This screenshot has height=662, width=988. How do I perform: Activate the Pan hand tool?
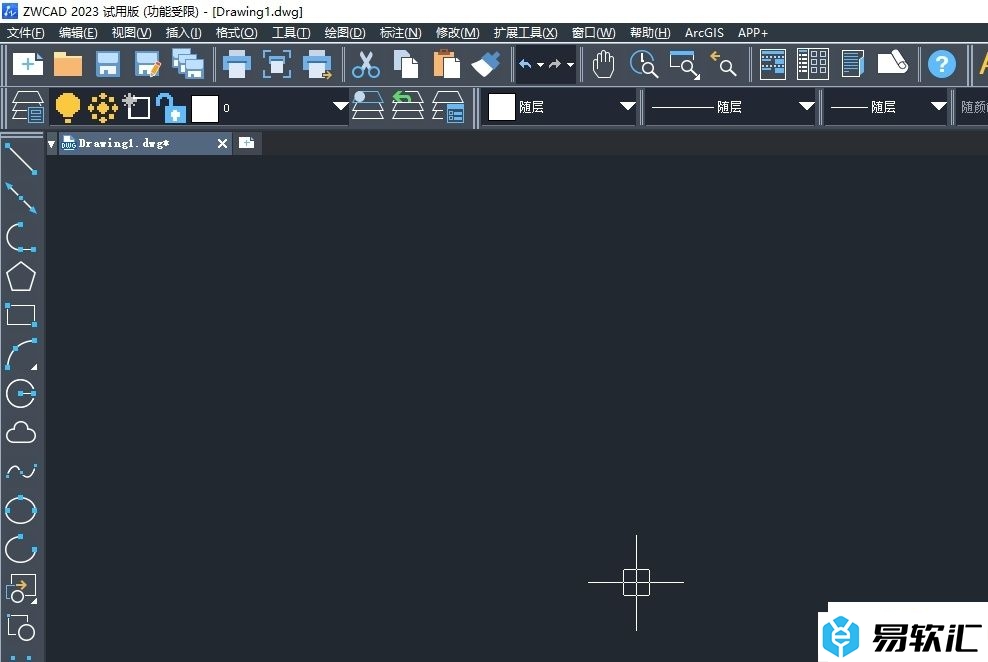(603, 64)
